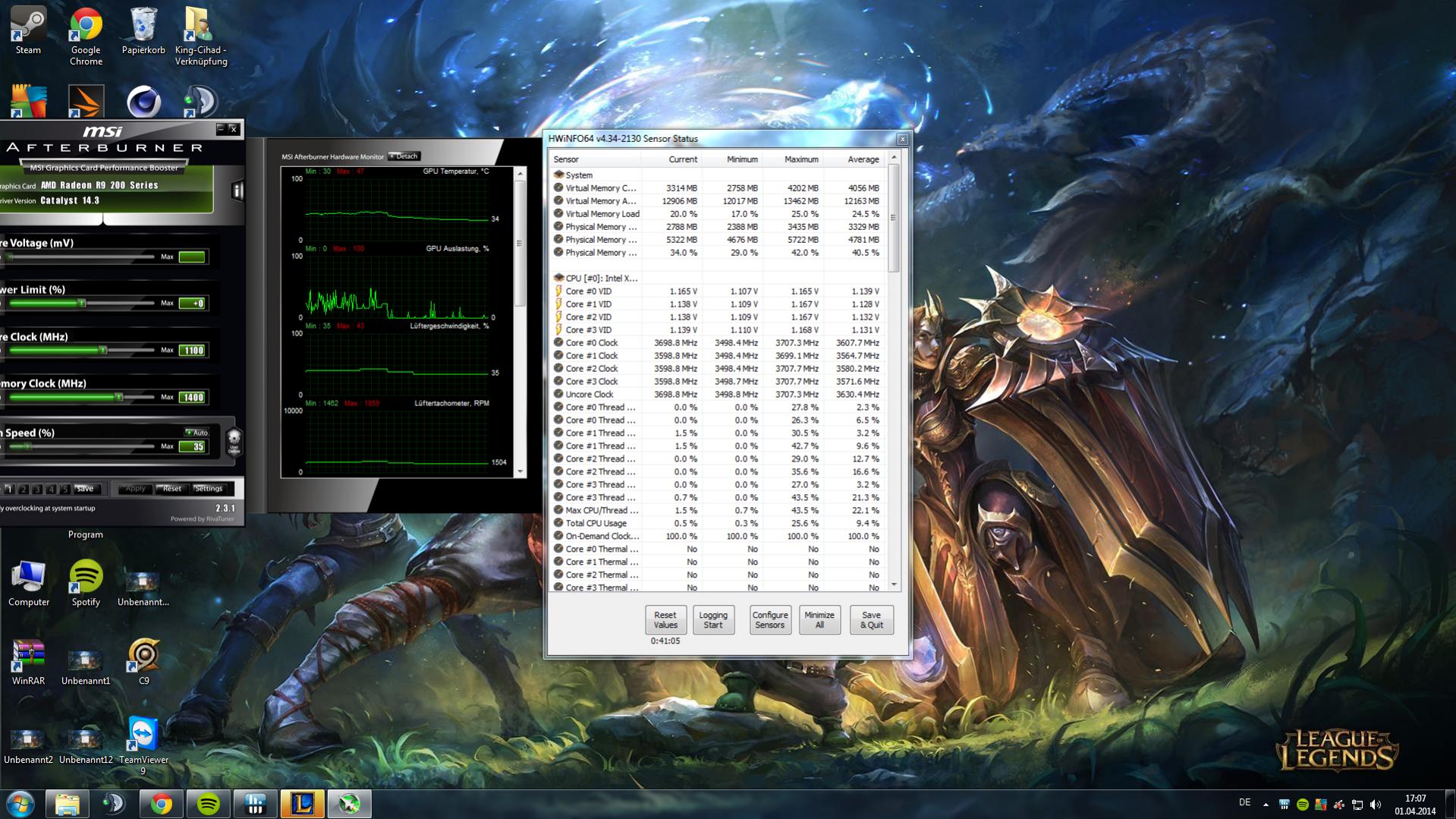Select Afterburner profile slot 5

pyautogui.click(x=65, y=489)
